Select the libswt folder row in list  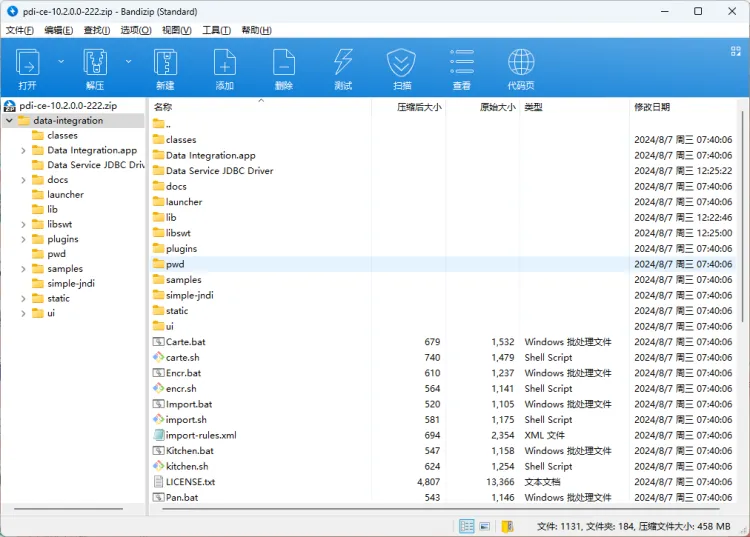[443, 233]
